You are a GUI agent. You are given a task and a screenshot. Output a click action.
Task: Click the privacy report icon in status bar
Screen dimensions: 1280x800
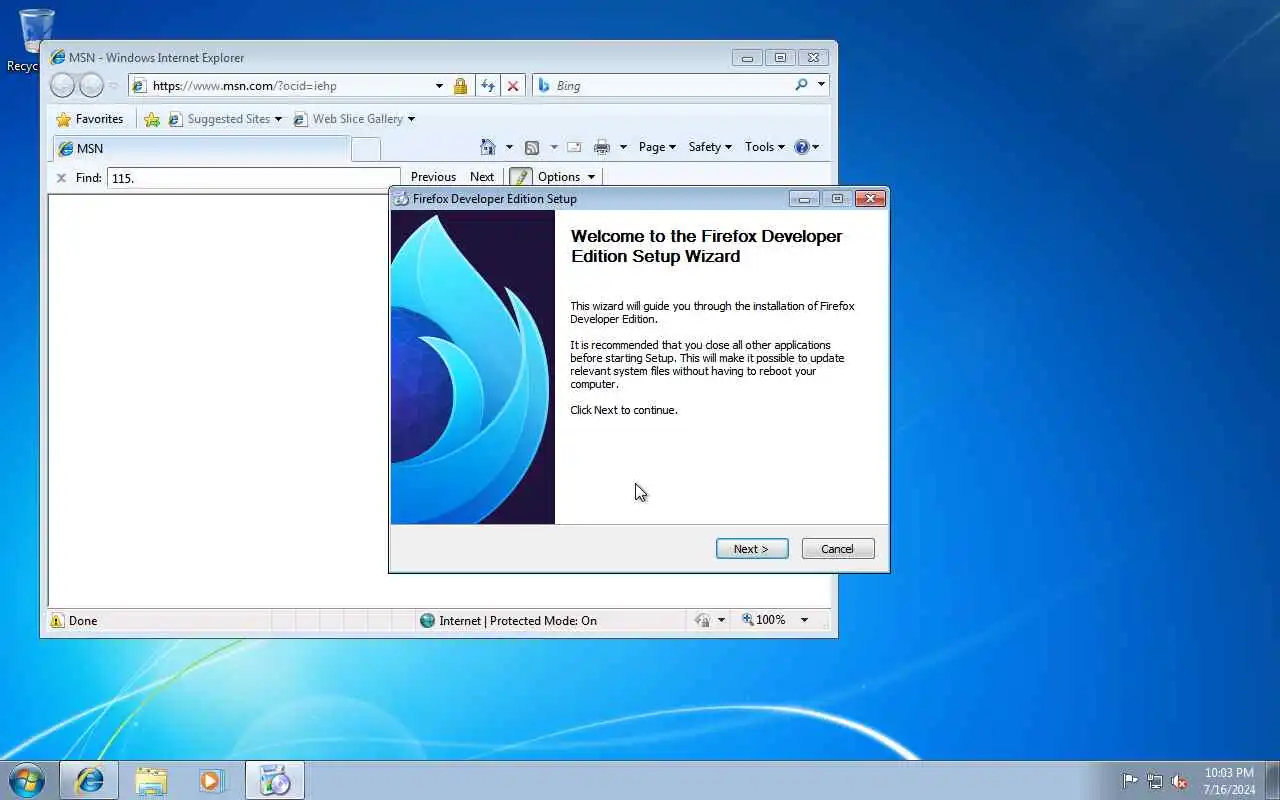pyautogui.click(x=702, y=621)
